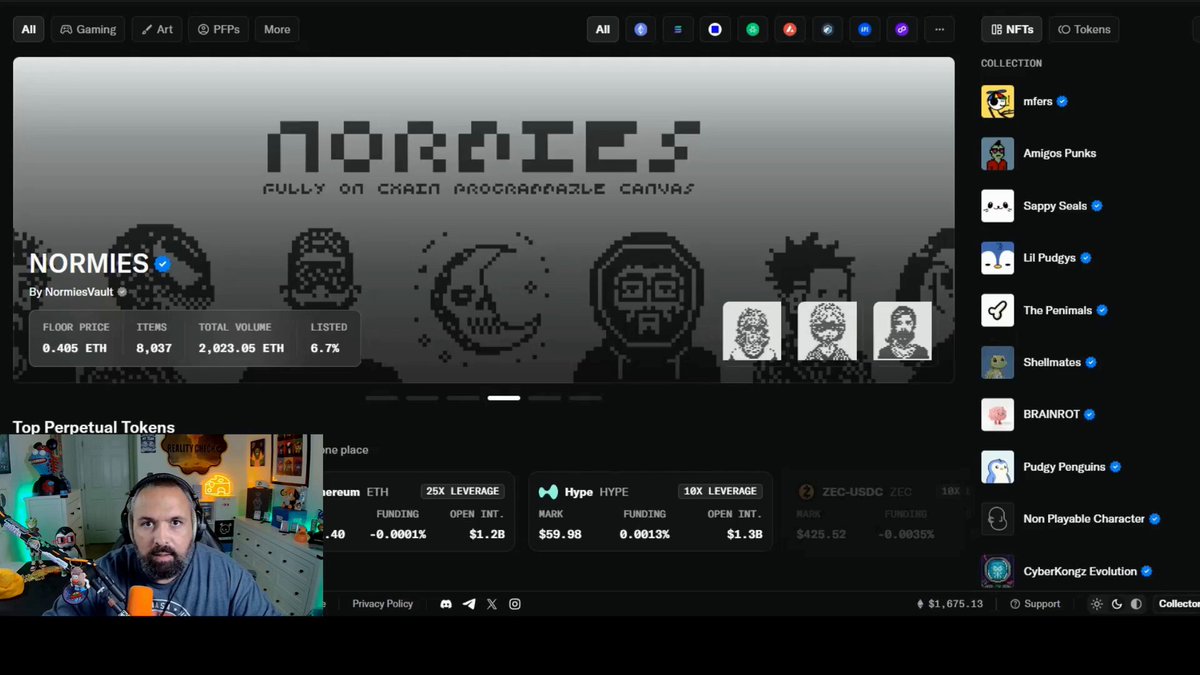Select the PFPs category tab
Viewport: 1200px width, 675px height.
coord(218,29)
